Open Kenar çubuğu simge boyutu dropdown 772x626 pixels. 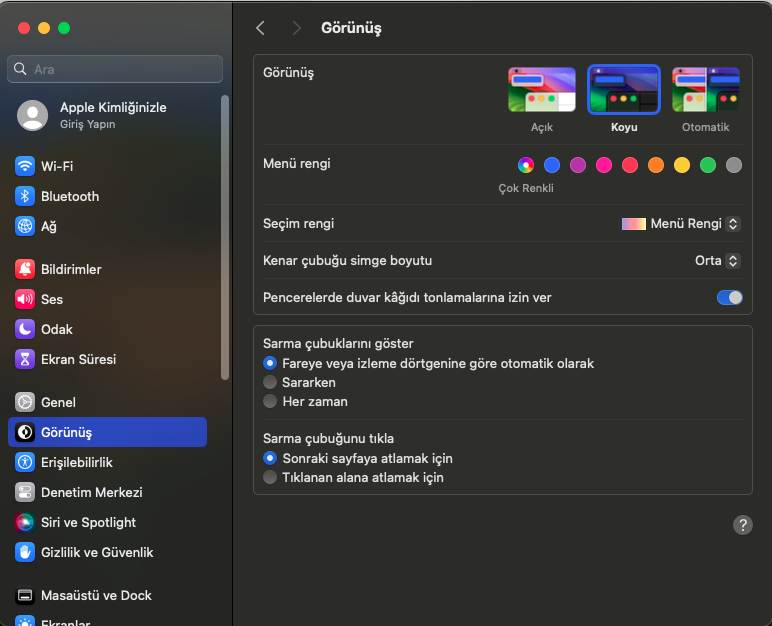(717, 260)
